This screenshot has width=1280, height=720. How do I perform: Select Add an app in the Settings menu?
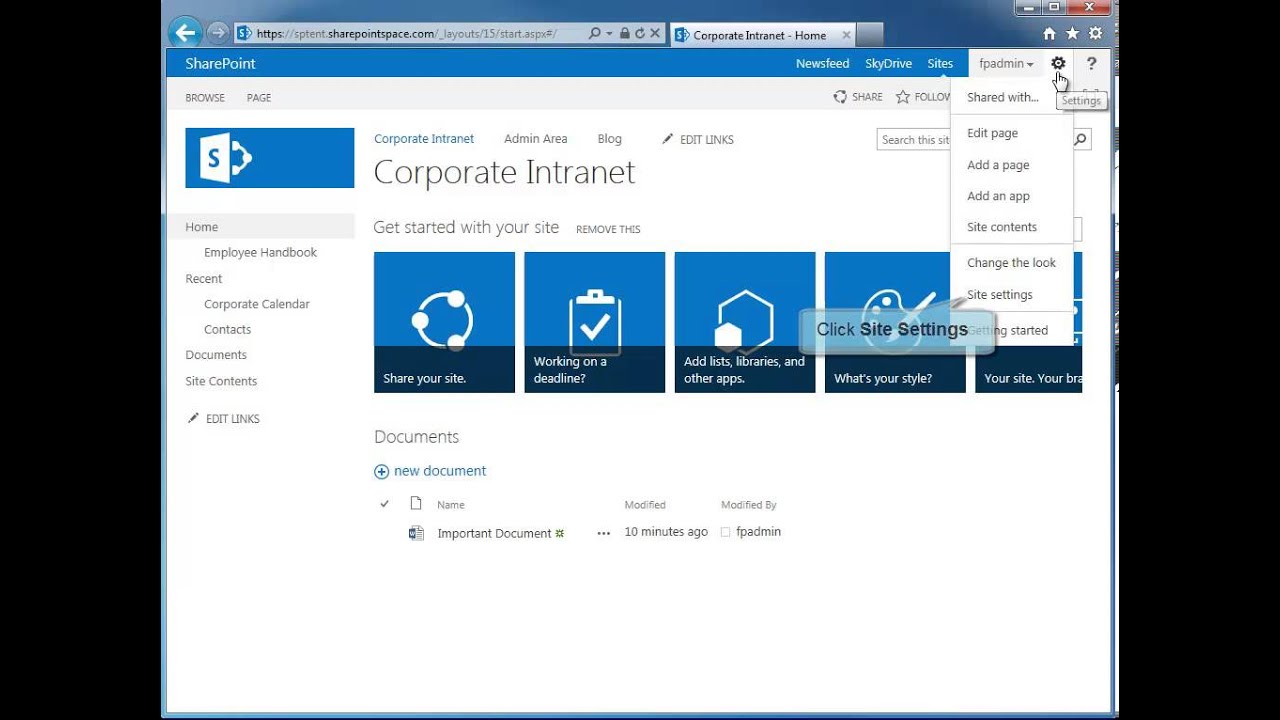[998, 196]
